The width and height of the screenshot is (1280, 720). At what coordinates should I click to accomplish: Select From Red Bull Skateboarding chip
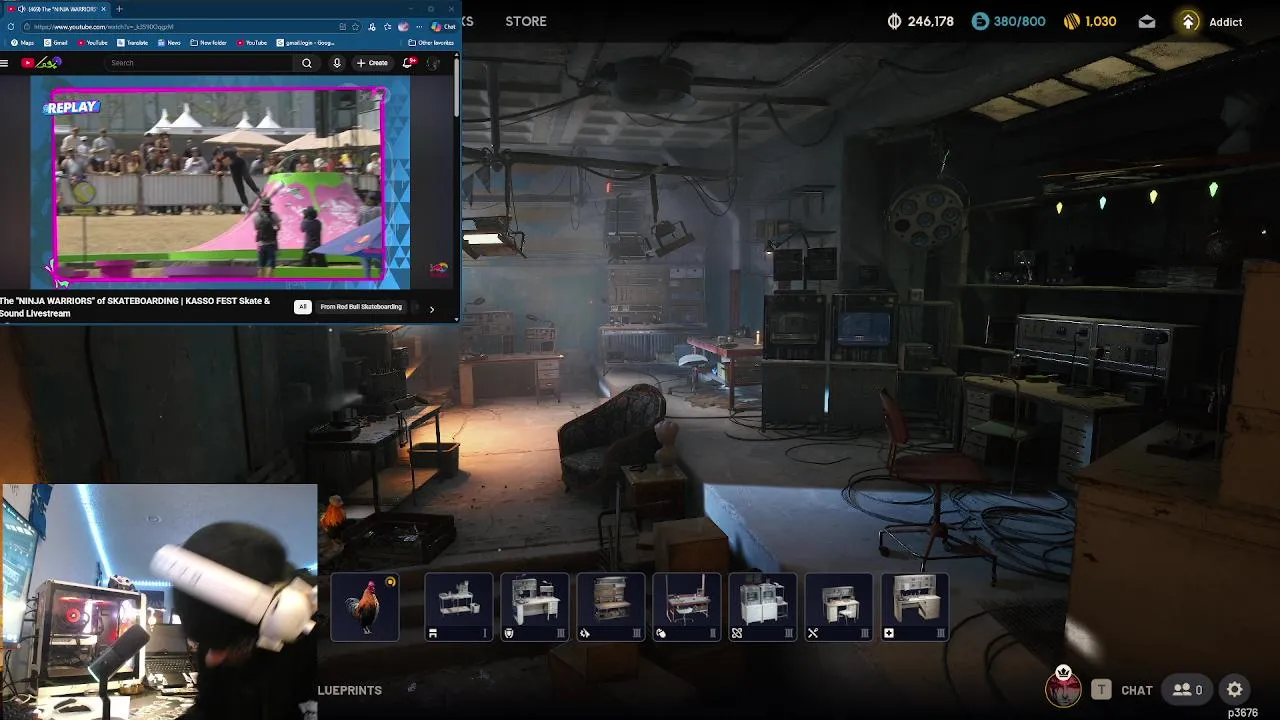click(361, 307)
